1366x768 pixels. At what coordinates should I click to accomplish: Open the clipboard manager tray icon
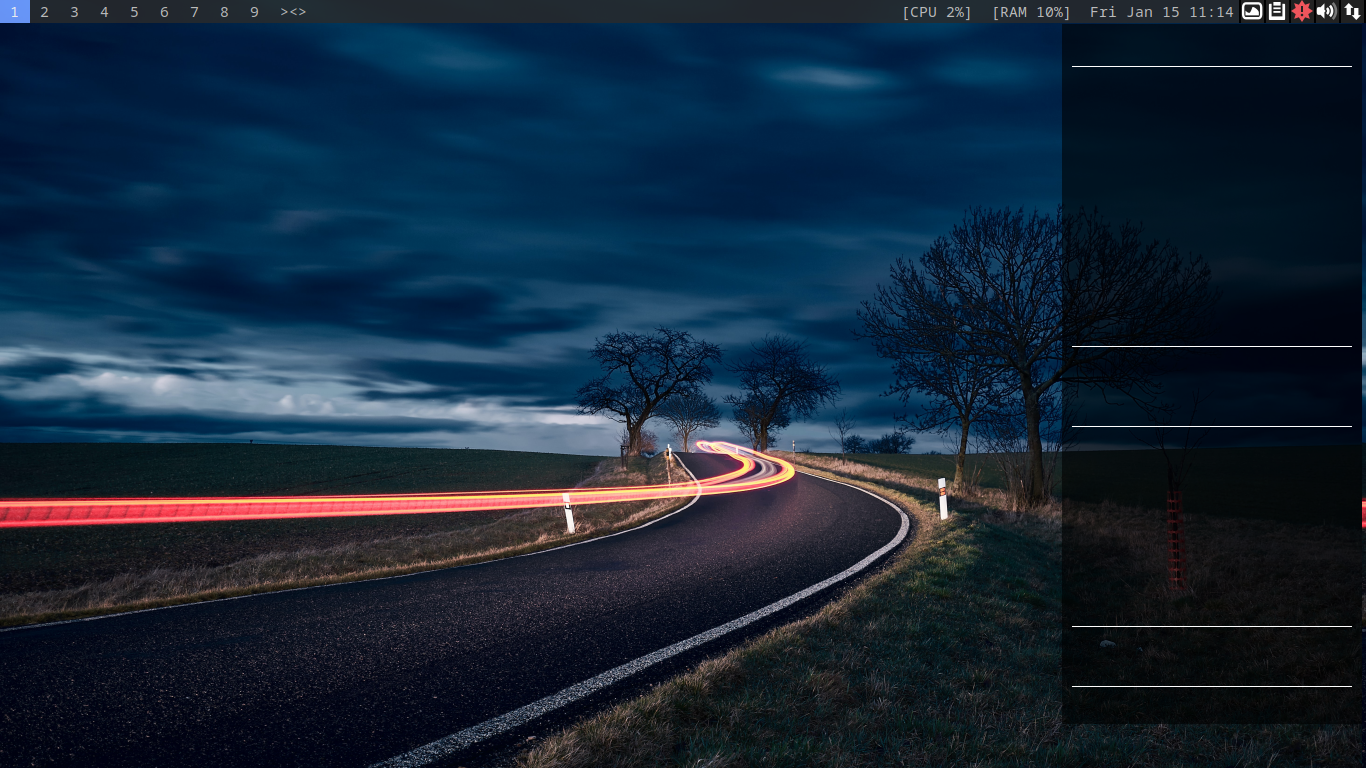click(x=1277, y=11)
